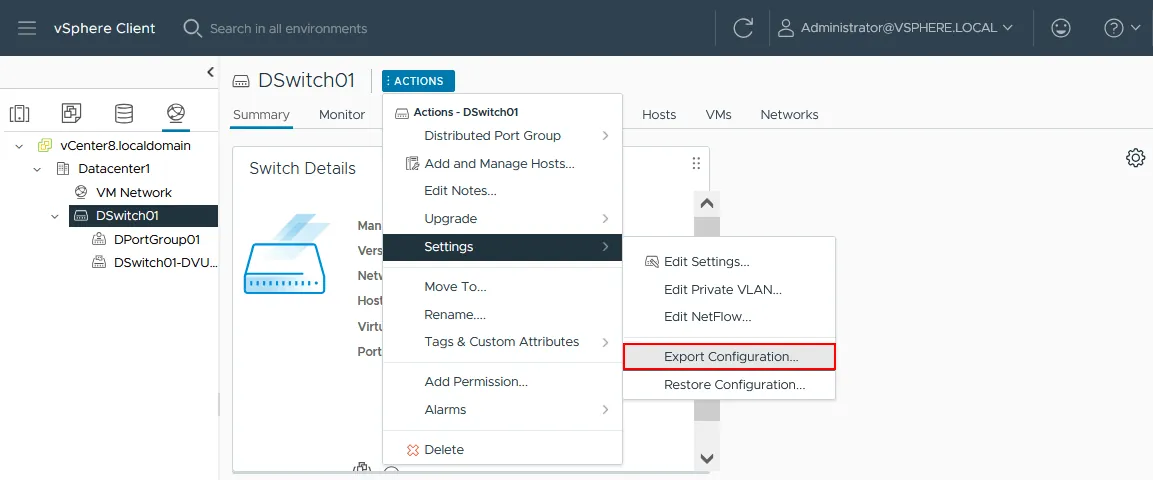Screen dimensions: 1153x480
Task: Select the Networking inventory view icon
Action: click(176, 113)
